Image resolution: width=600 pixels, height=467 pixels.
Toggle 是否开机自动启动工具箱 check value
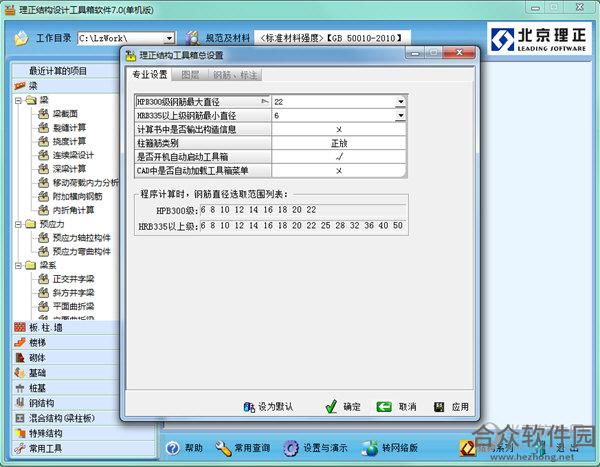pos(339,157)
